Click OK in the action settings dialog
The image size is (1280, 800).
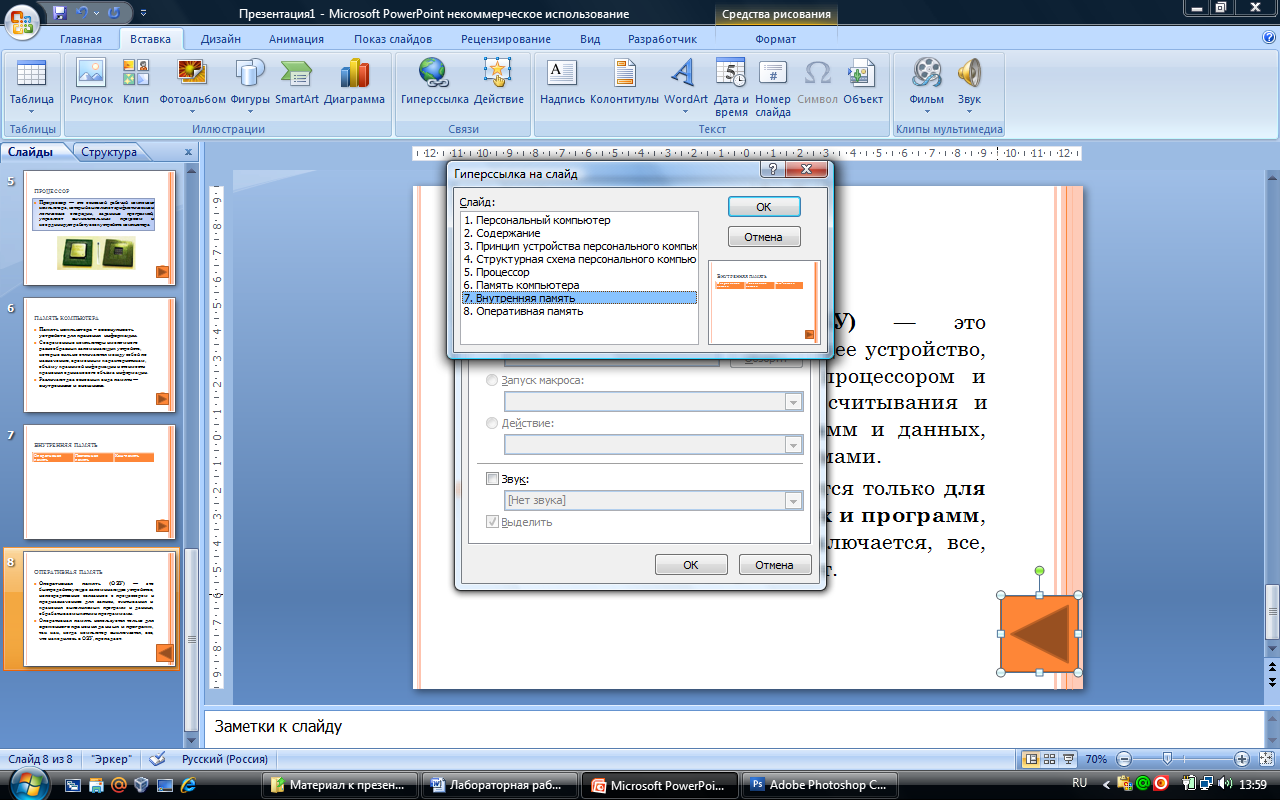pyautogui.click(x=691, y=565)
